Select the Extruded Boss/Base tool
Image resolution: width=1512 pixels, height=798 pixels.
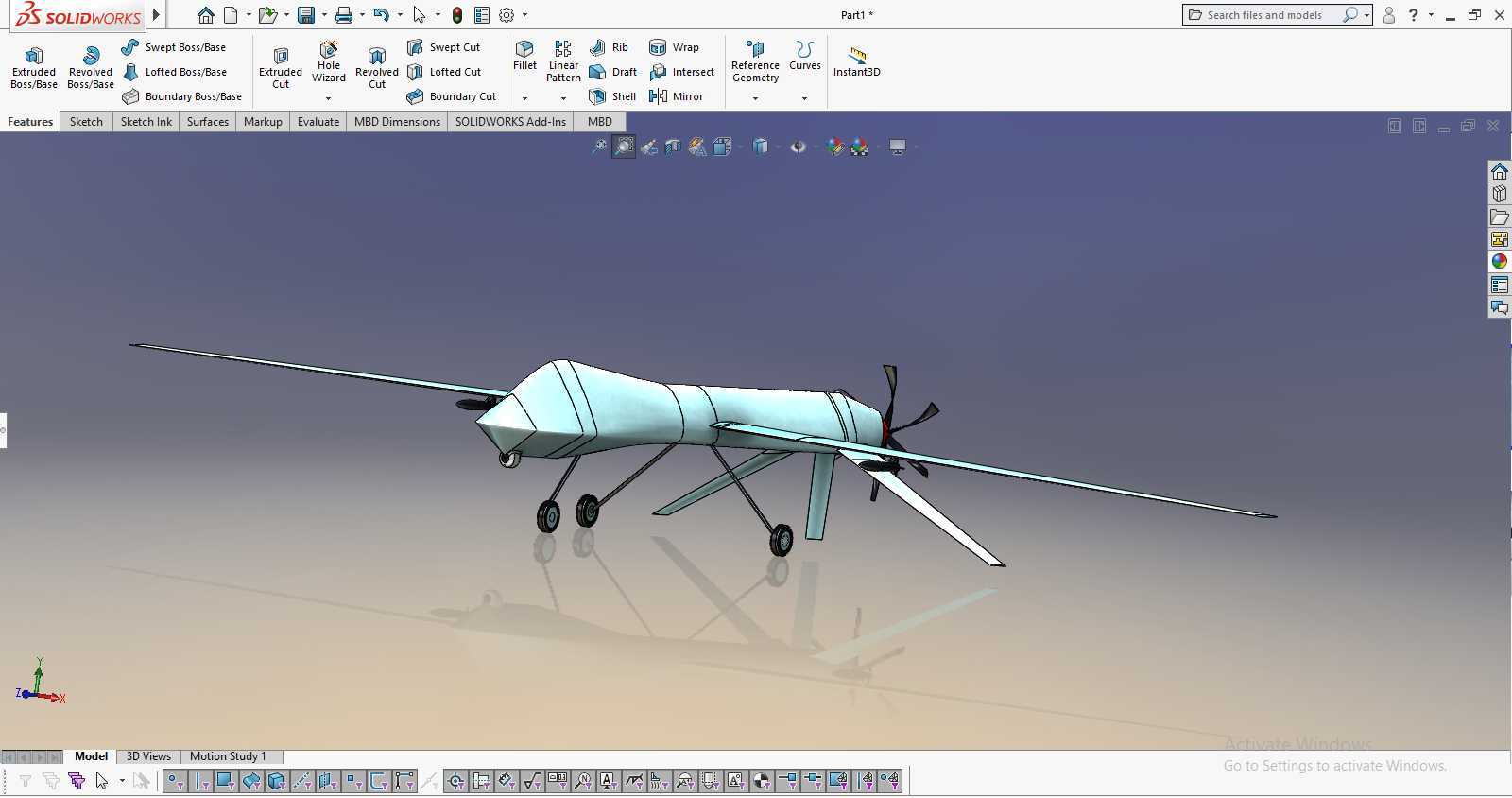pyautogui.click(x=34, y=67)
